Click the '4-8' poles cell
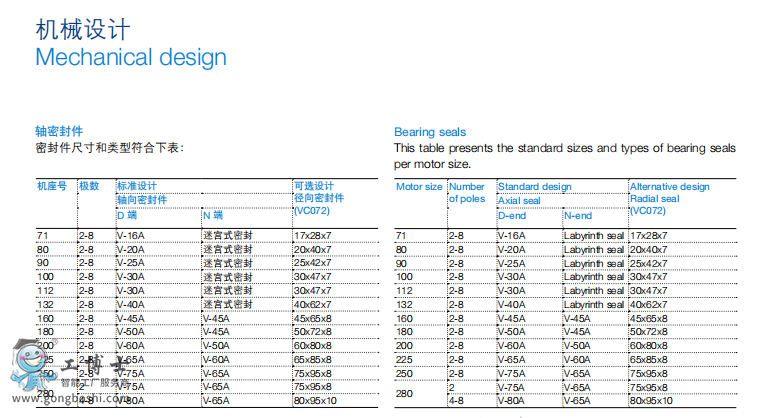The height and width of the screenshot is (418, 765). tap(456, 401)
